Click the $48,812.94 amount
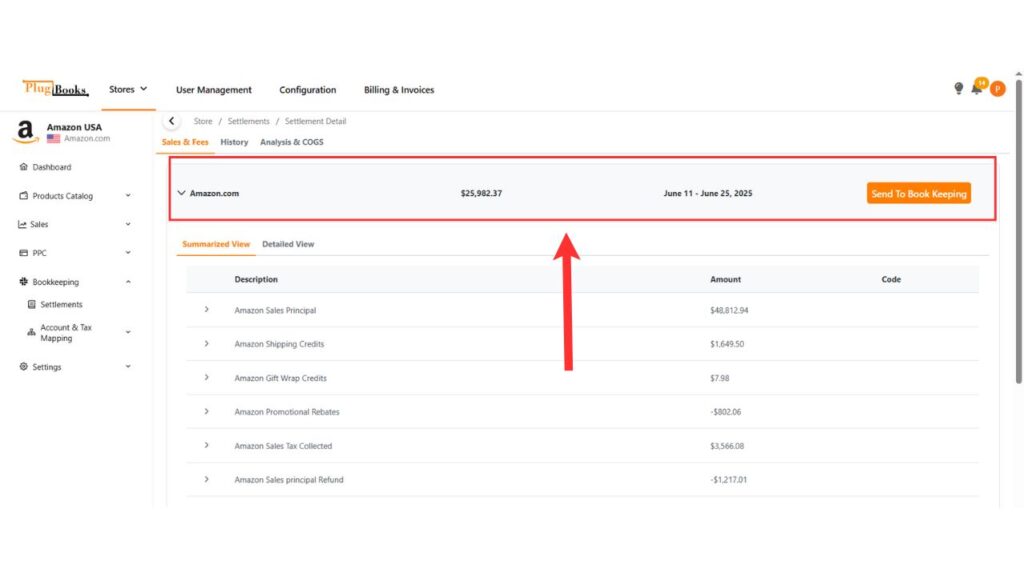Screen dimensions: 1024x576 pos(729,310)
